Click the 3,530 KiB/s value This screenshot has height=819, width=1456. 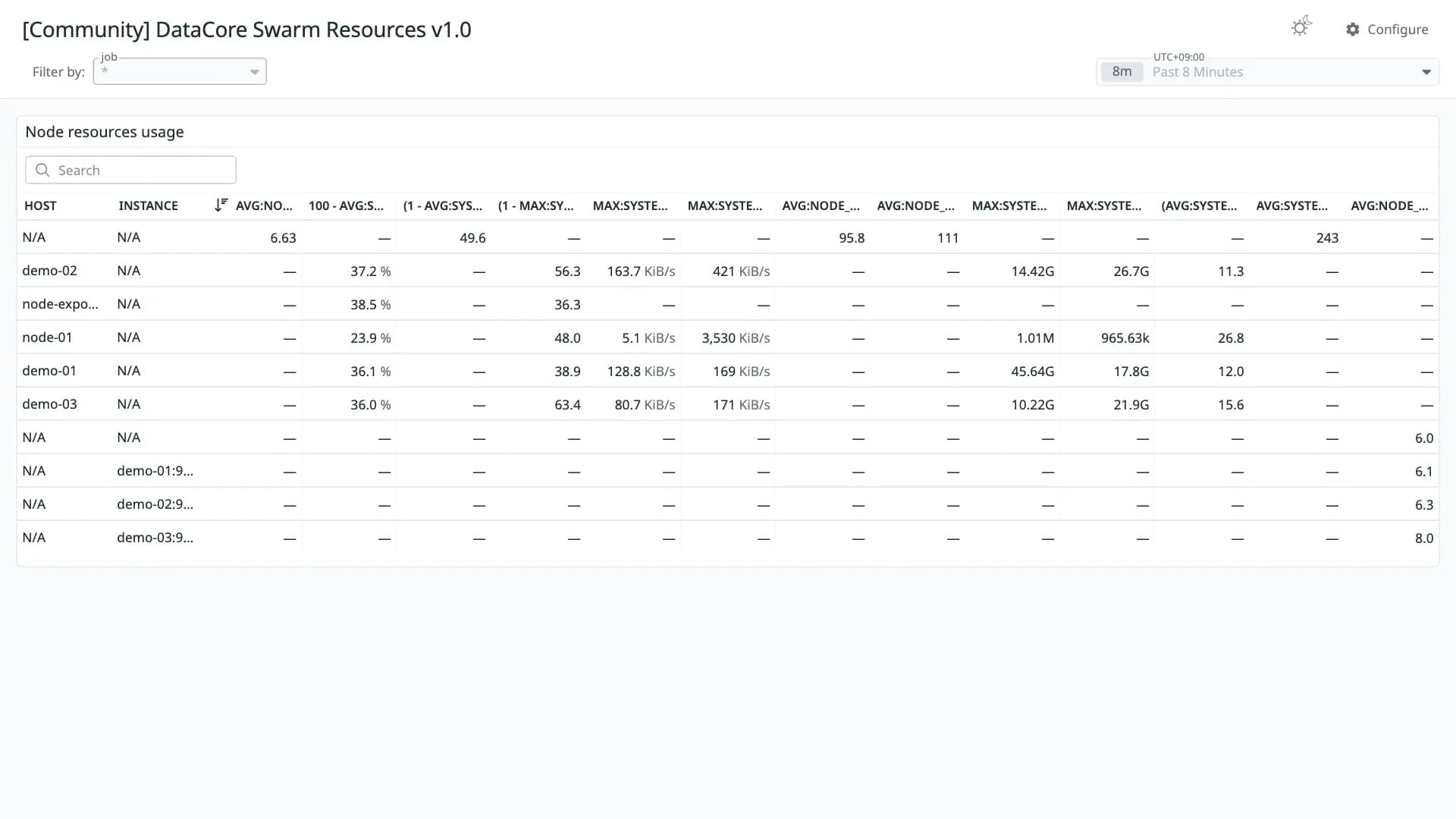(736, 338)
